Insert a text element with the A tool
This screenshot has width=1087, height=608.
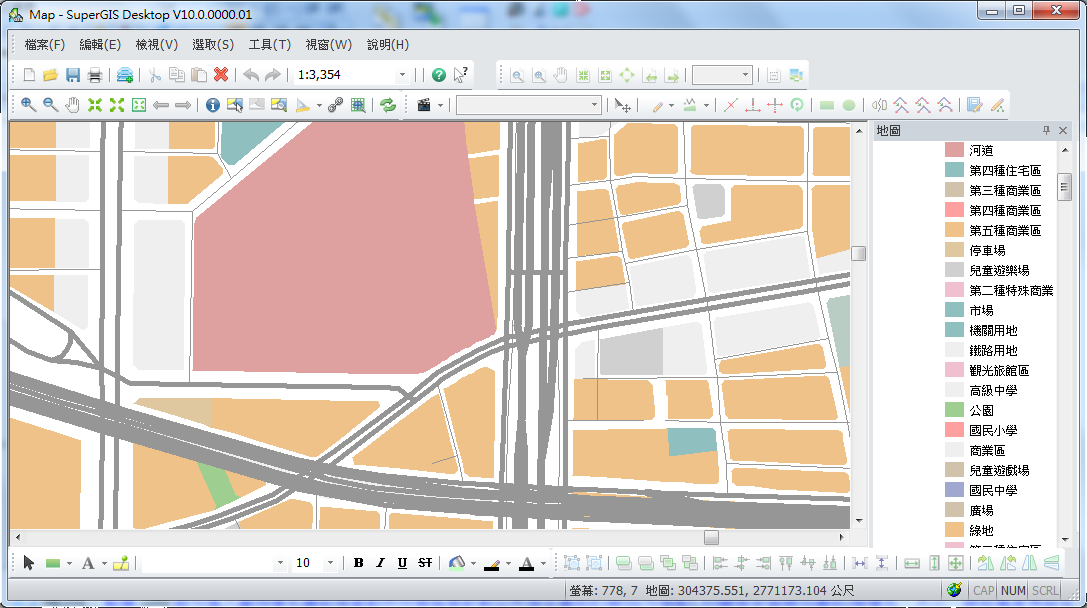pos(88,563)
